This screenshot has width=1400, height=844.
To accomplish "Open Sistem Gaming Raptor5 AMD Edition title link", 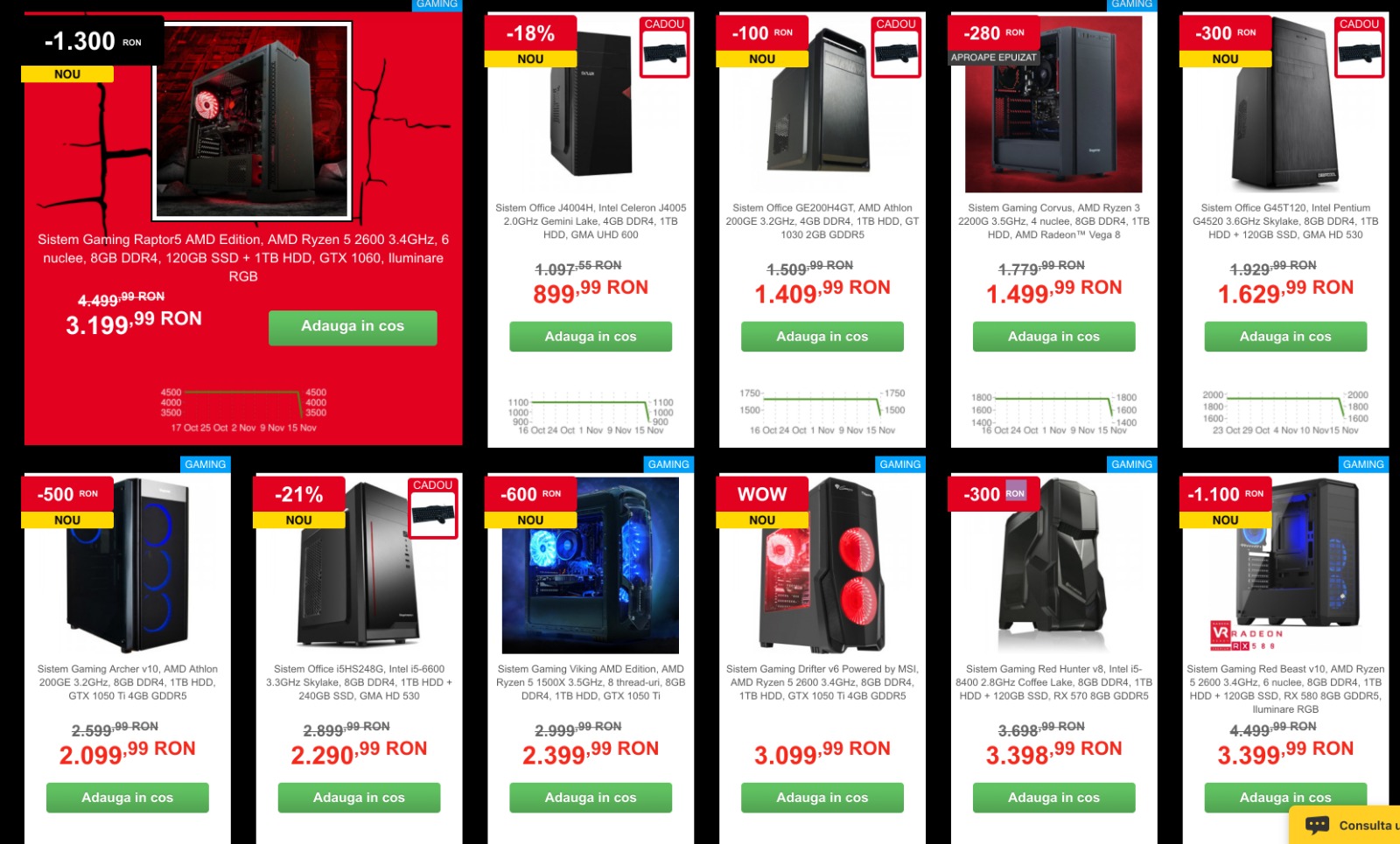I will click(243, 258).
